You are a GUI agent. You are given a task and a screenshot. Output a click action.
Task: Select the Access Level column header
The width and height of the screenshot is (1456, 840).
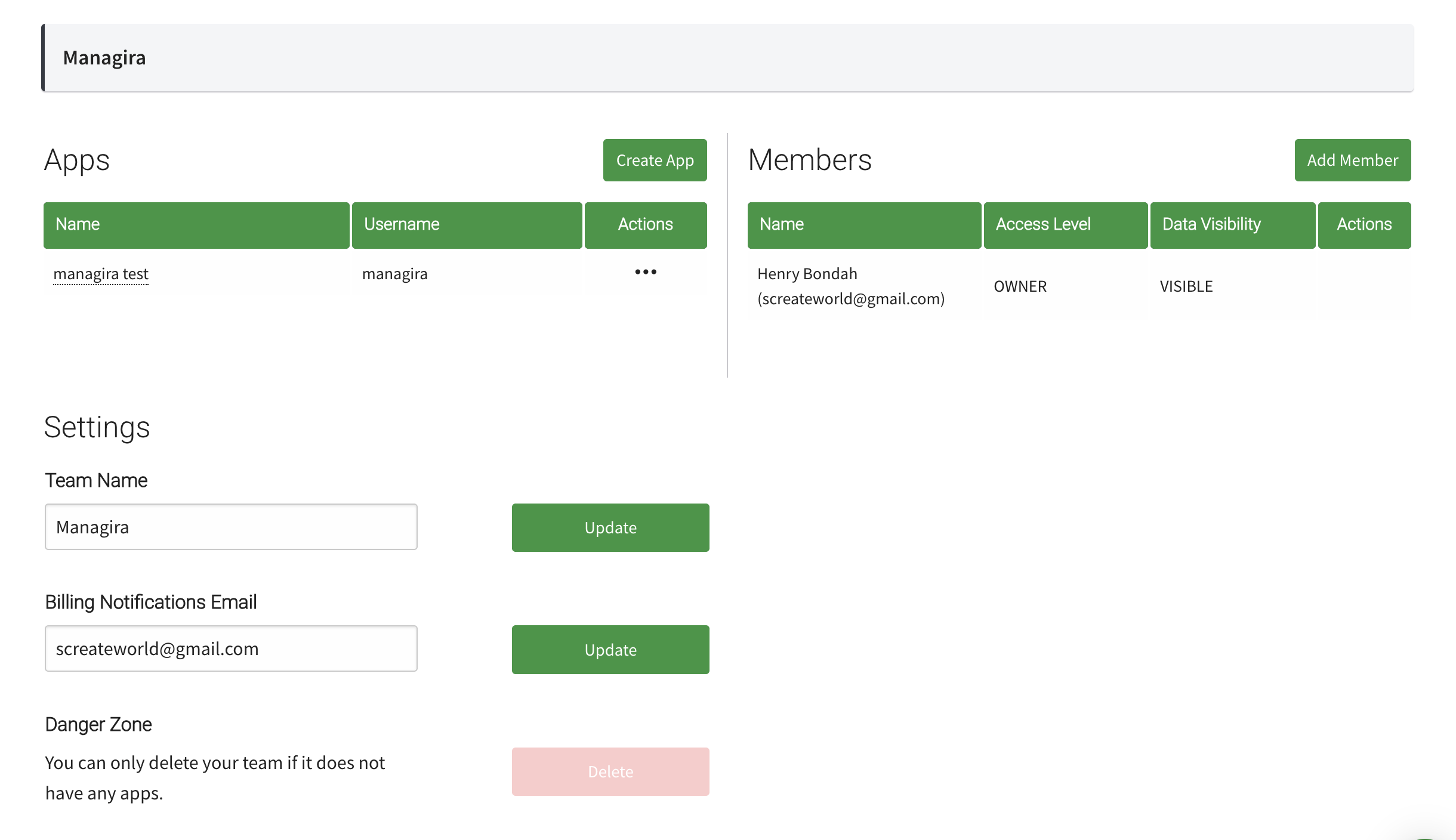pyautogui.click(x=1066, y=225)
